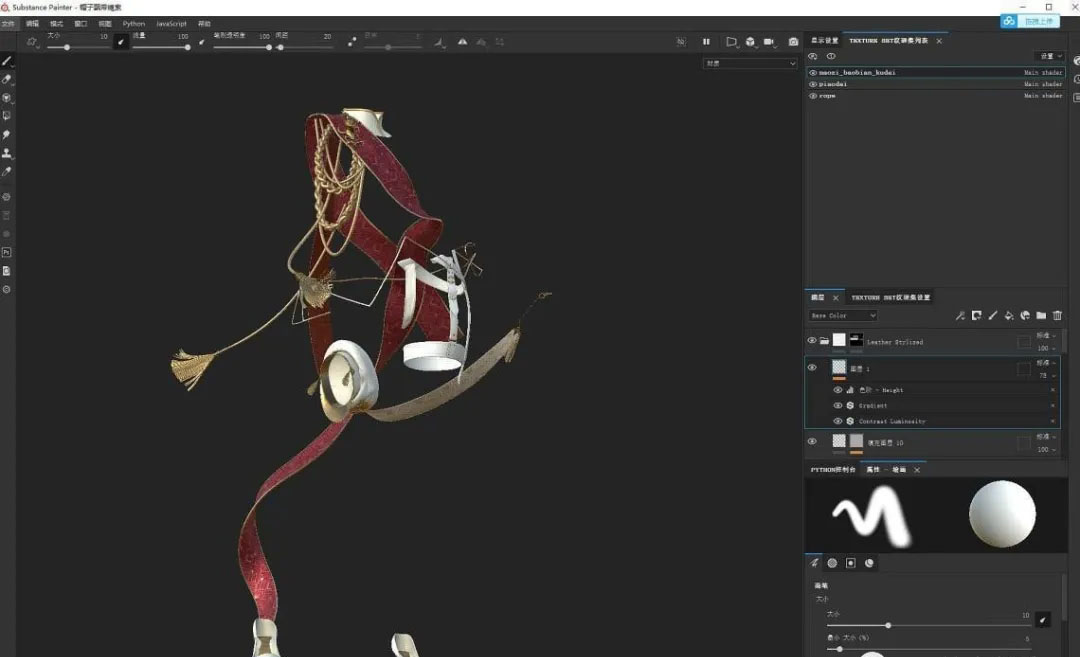Click the brush stroke preview thumbnail
Screen dimensions: 1080x657
click(x=871, y=515)
